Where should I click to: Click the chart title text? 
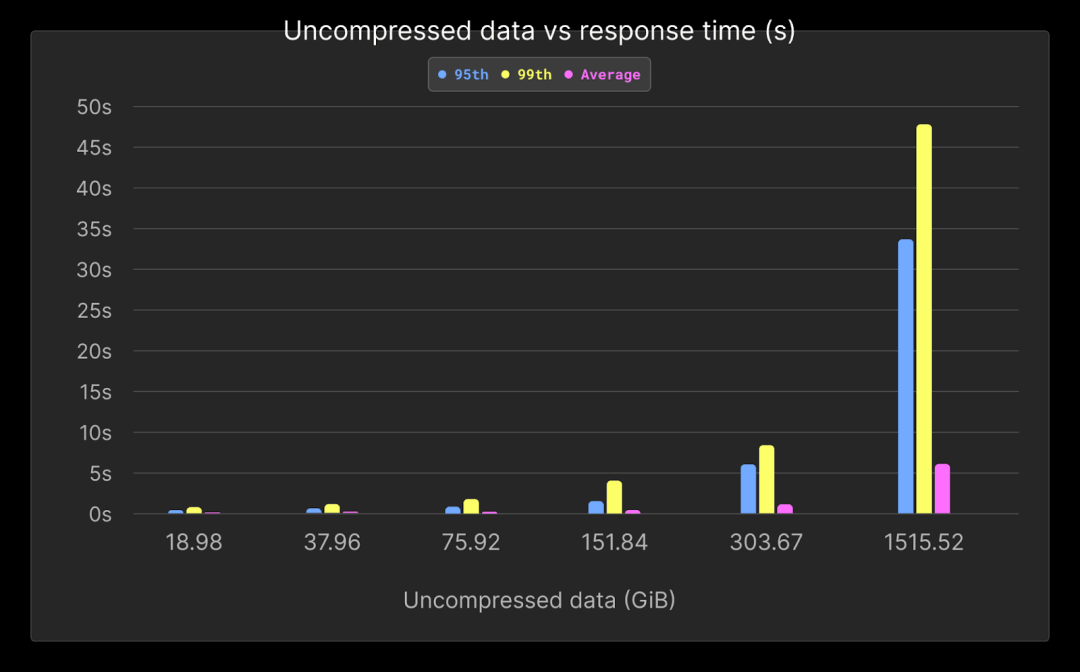(539, 31)
